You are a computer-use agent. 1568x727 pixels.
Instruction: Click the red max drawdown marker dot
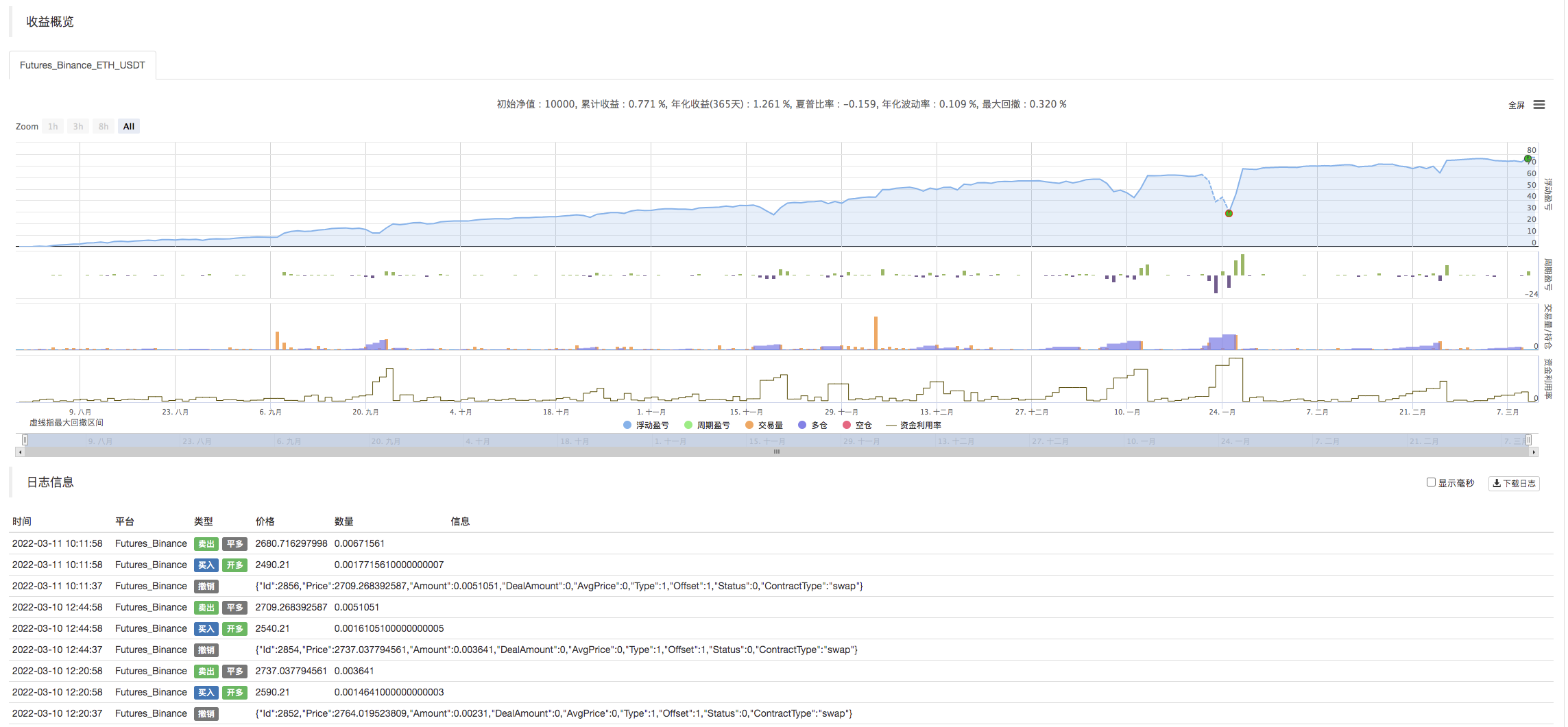click(1229, 214)
